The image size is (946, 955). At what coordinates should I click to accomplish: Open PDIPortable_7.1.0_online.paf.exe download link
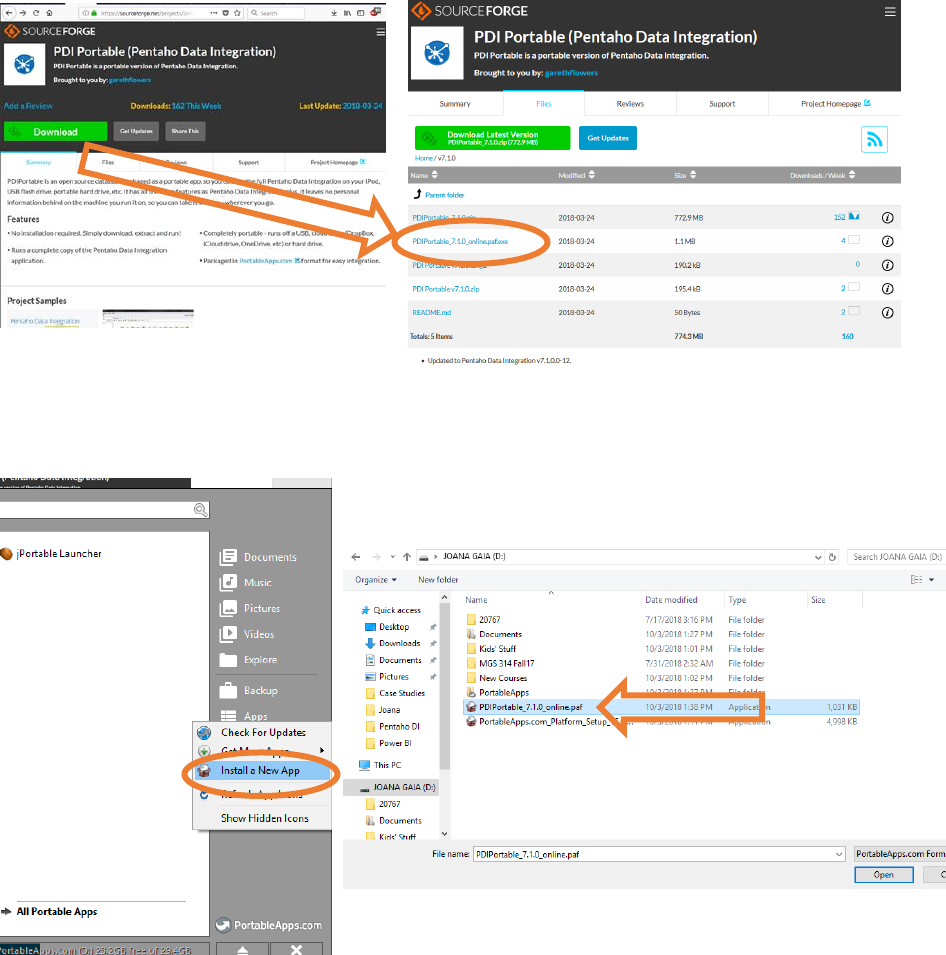pyautogui.click(x=460, y=242)
